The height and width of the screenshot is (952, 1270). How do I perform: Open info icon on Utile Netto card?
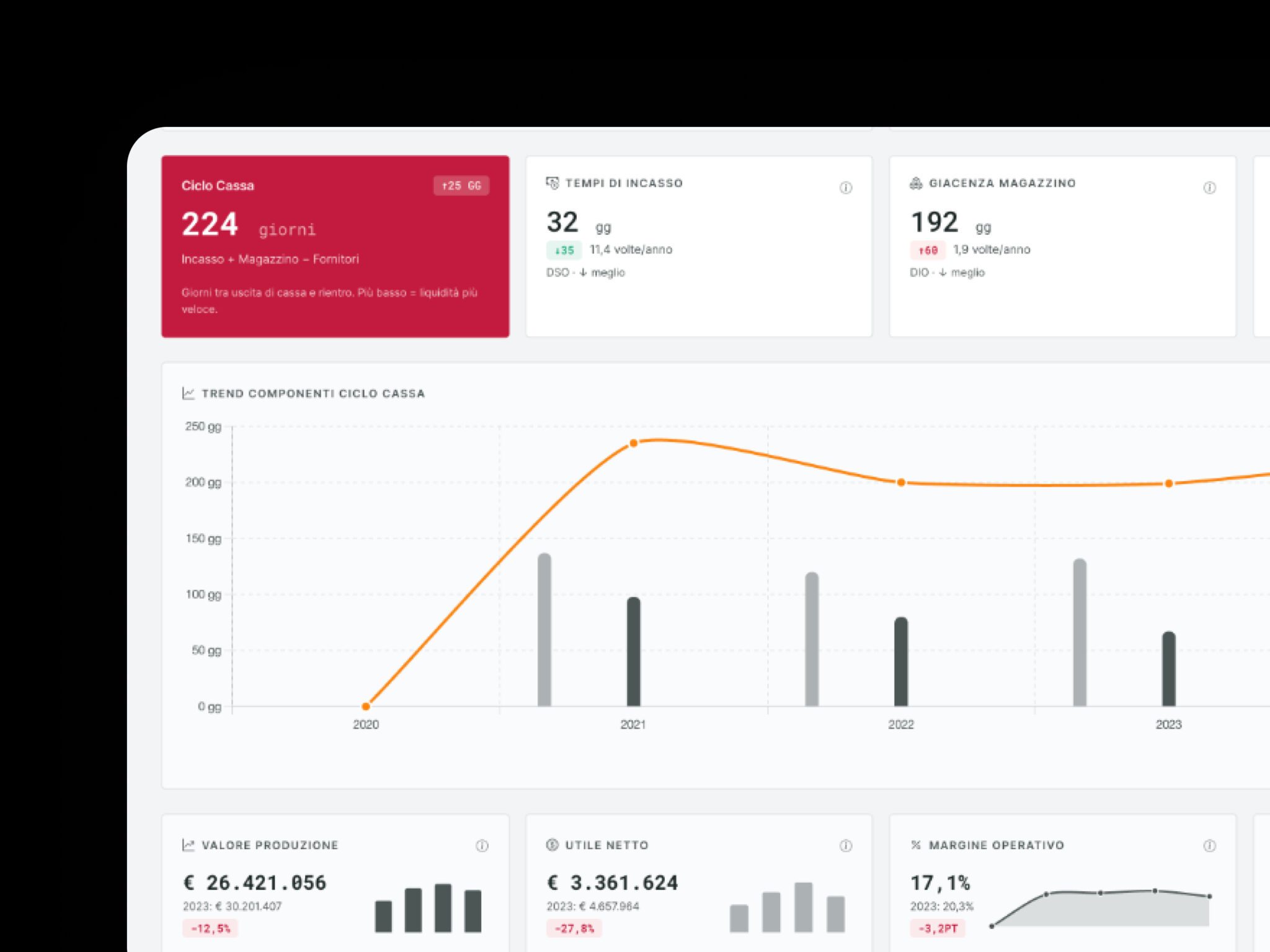845,845
